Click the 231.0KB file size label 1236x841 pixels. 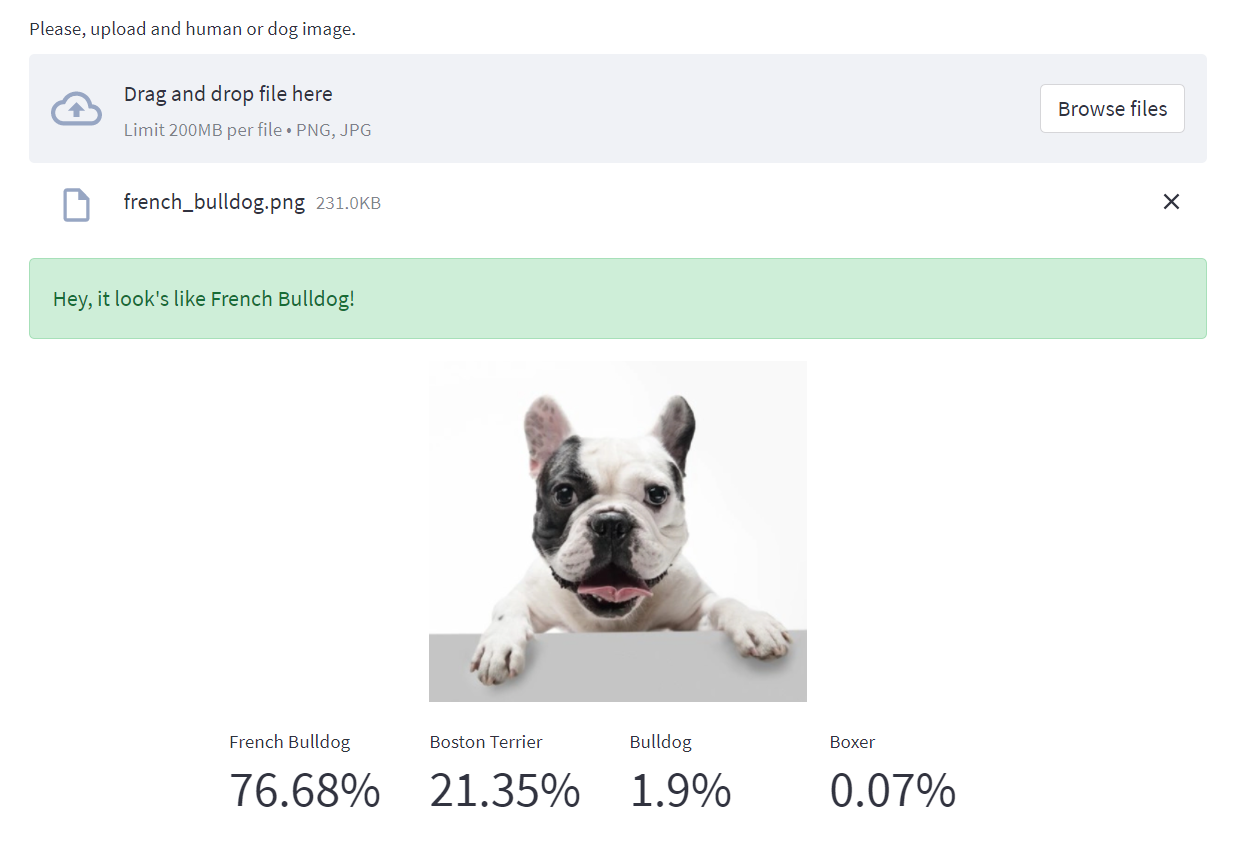pyautogui.click(x=348, y=202)
